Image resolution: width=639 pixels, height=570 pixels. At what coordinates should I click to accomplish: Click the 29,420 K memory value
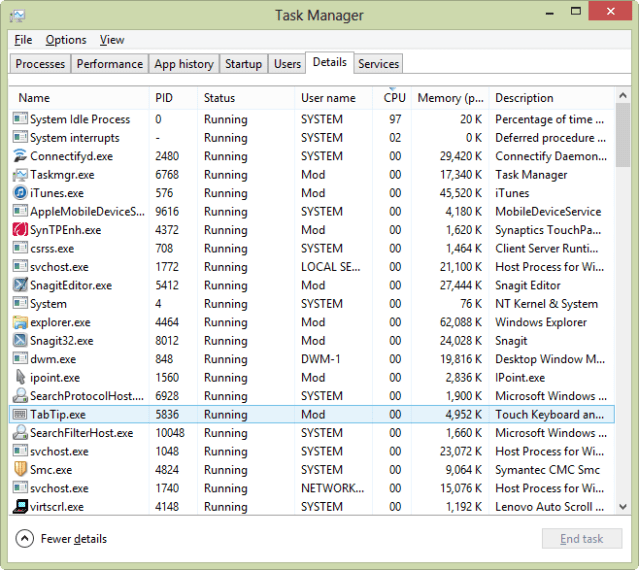tap(461, 156)
